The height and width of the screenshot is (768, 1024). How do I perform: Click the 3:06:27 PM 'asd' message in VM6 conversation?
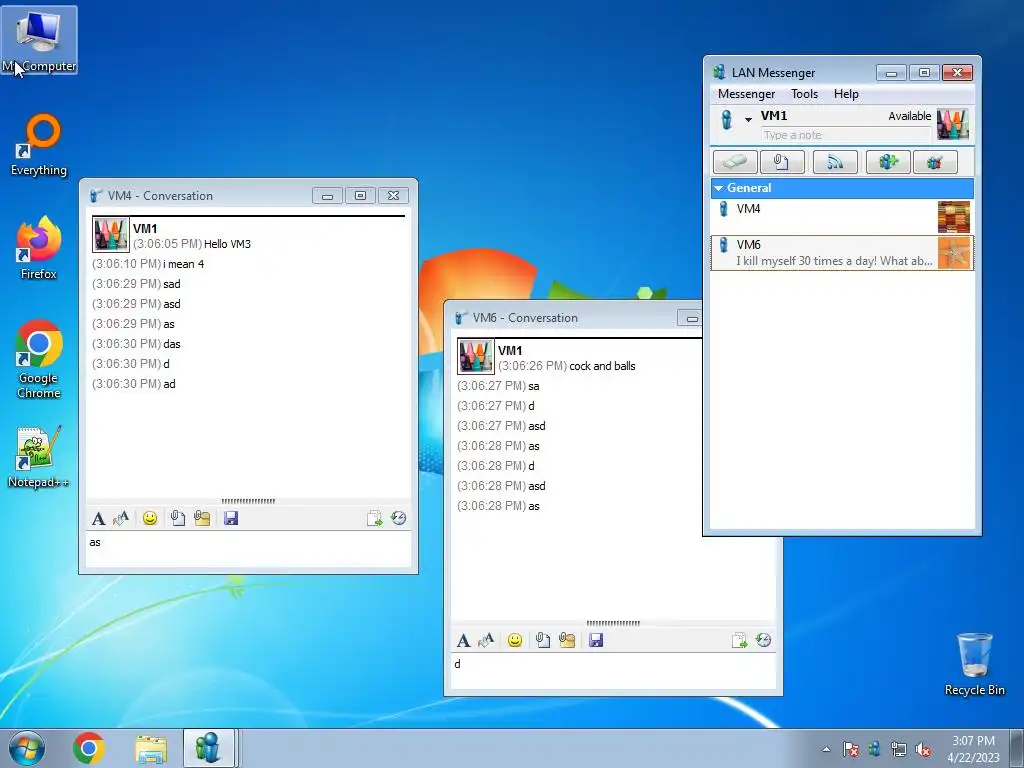coord(537,426)
